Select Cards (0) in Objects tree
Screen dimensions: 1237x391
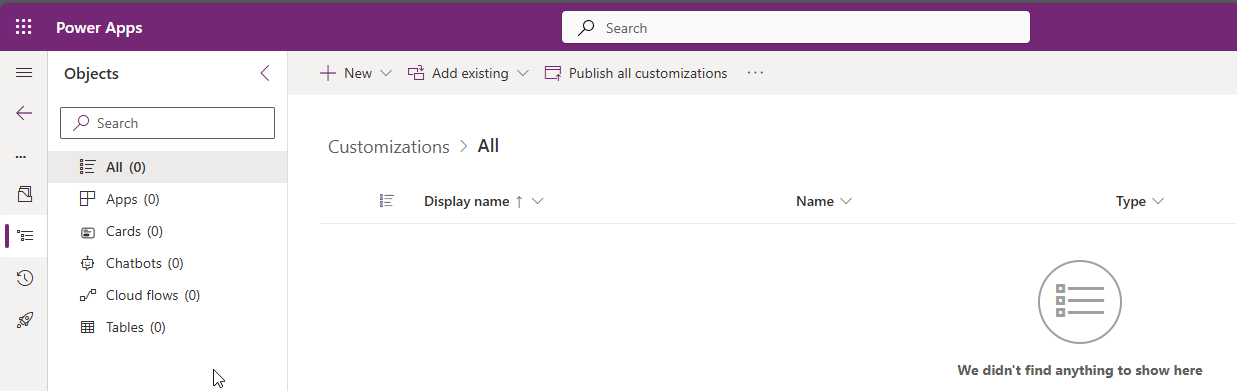168,231
